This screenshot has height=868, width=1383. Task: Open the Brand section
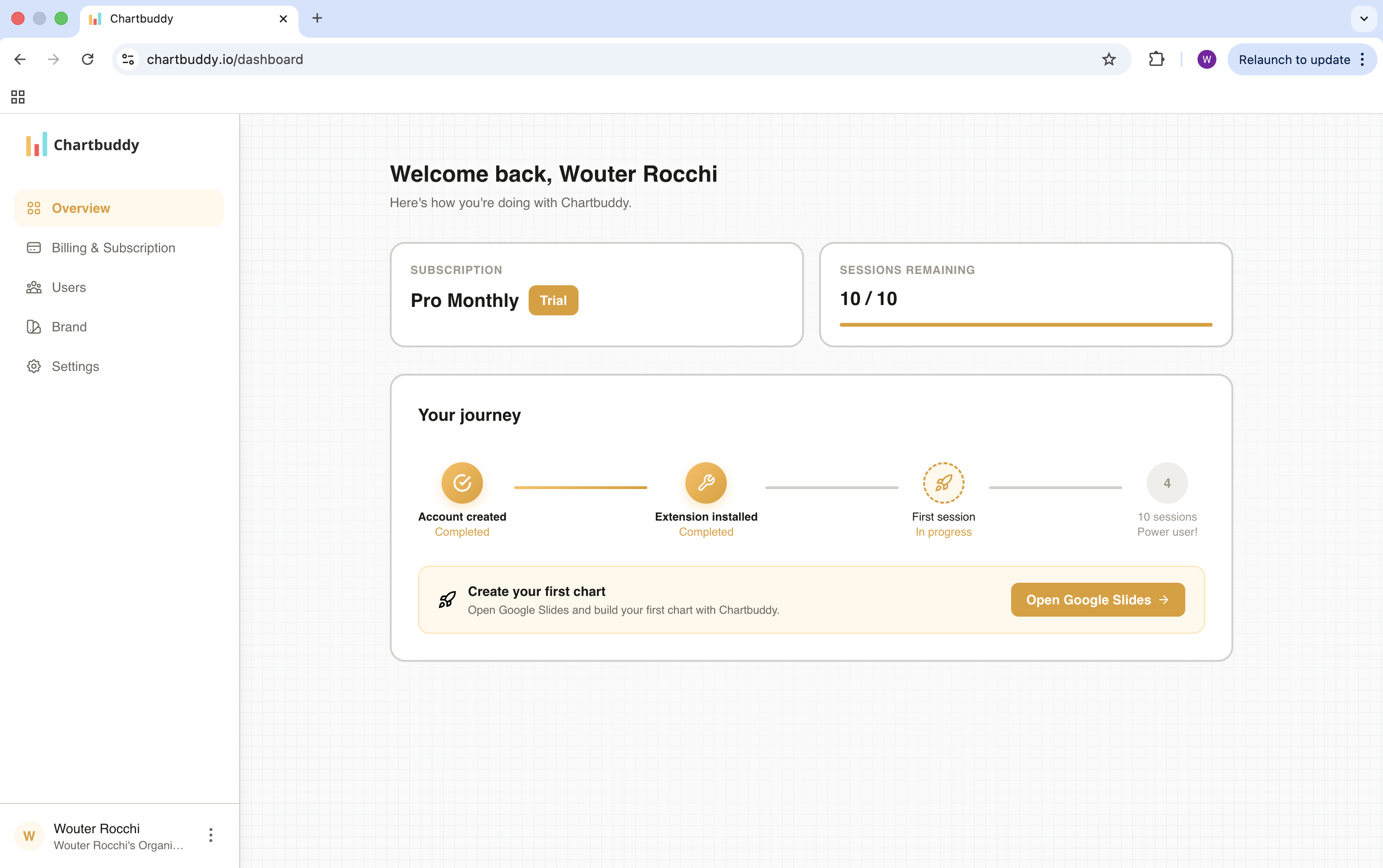coord(70,327)
